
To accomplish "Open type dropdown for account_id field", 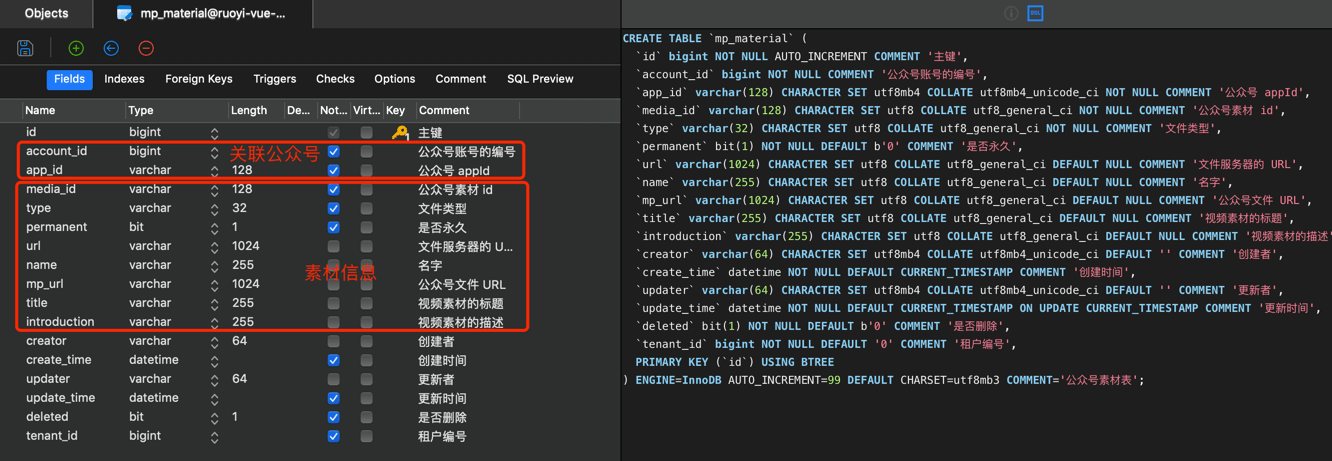I will pyautogui.click(x=214, y=152).
